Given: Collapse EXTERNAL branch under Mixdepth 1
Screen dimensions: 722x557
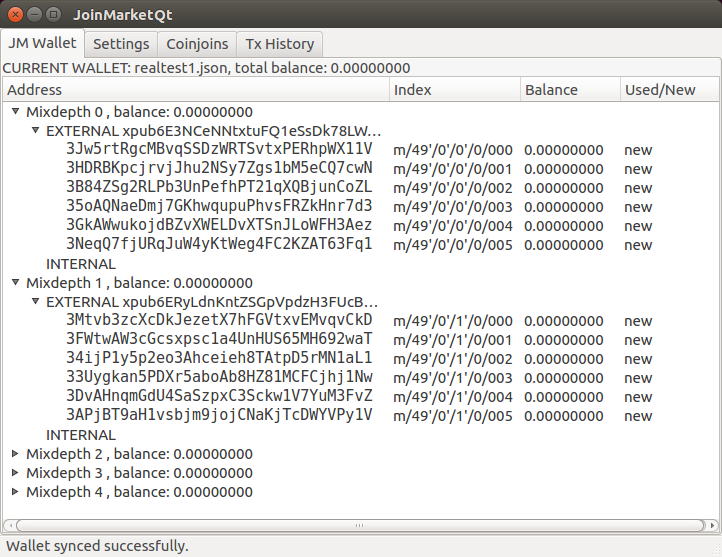Looking at the screenshot, I should (x=36, y=302).
